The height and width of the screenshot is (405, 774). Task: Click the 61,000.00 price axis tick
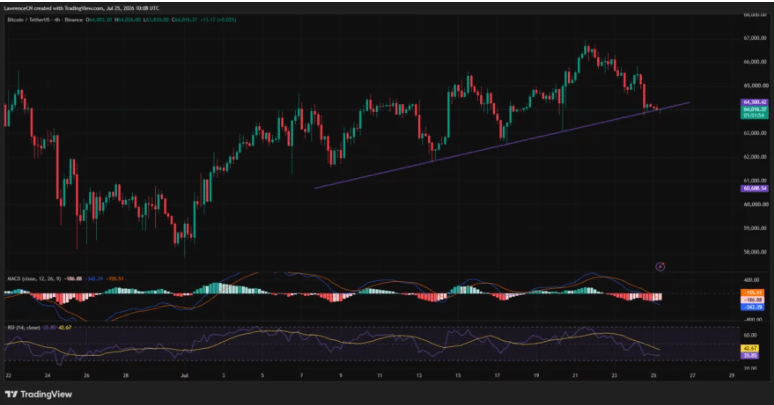point(755,180)
